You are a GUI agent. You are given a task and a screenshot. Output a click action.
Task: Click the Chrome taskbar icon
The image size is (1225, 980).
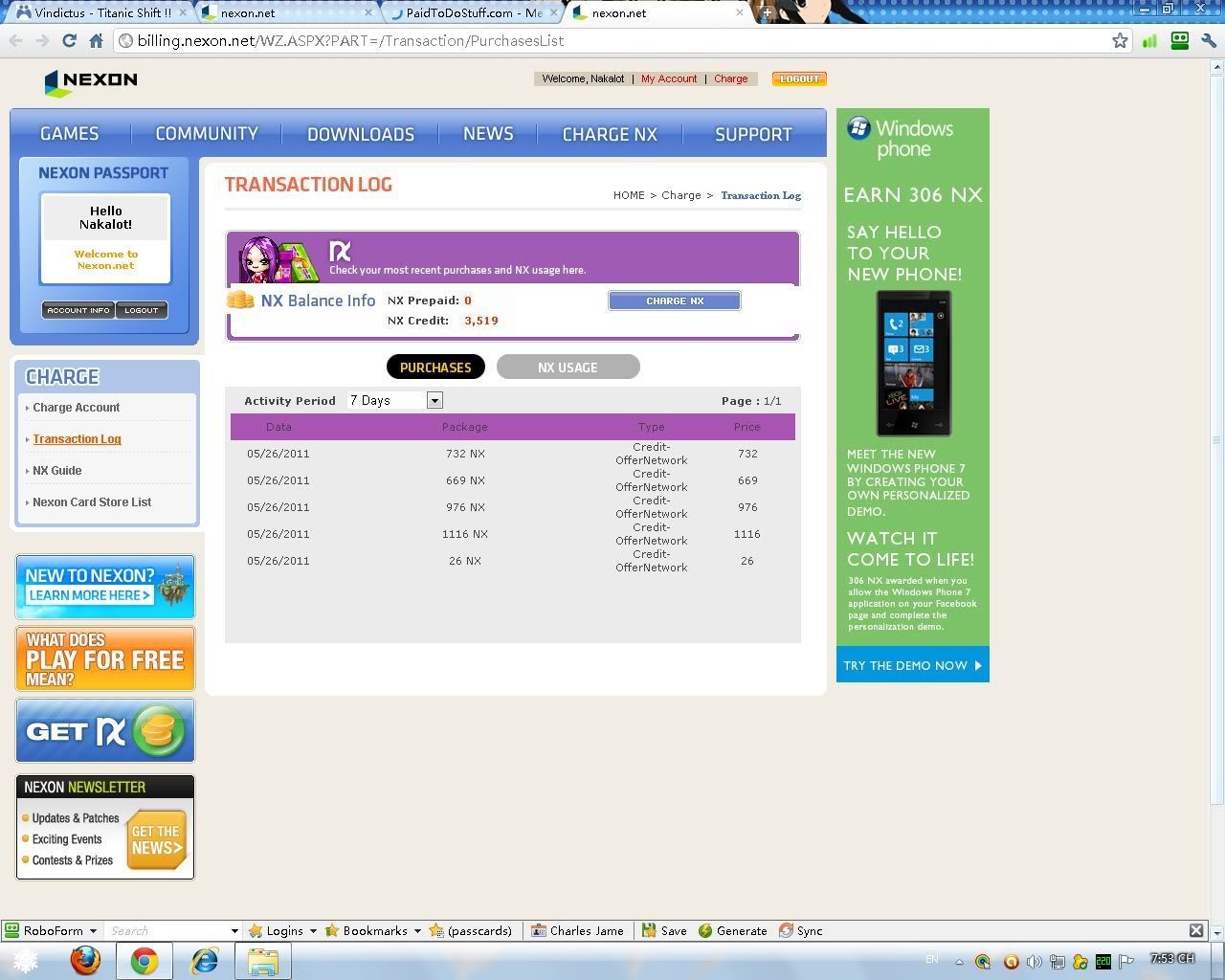click(x=145, y=960)
